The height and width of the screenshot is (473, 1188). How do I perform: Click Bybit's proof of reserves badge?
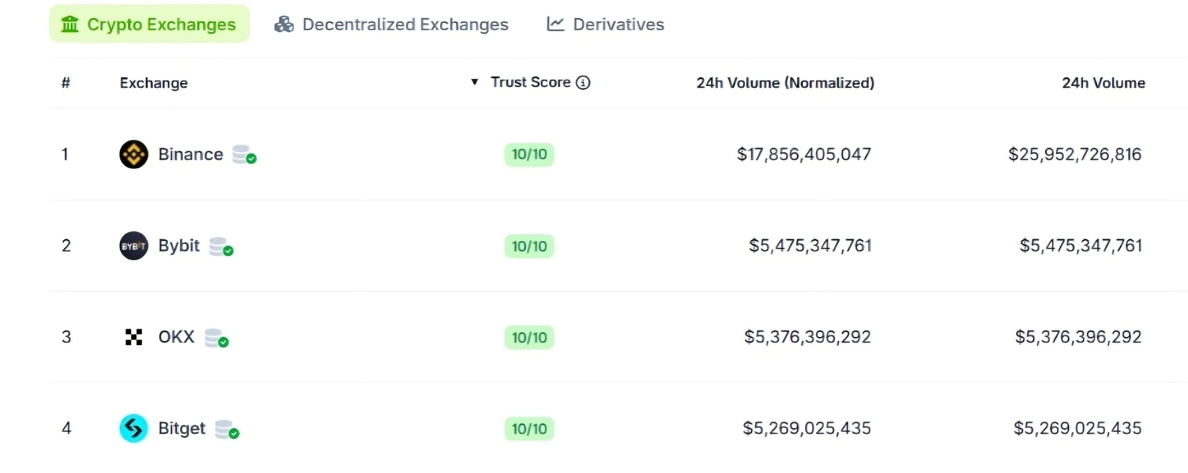pyautogui.click(x=221, y=246)
